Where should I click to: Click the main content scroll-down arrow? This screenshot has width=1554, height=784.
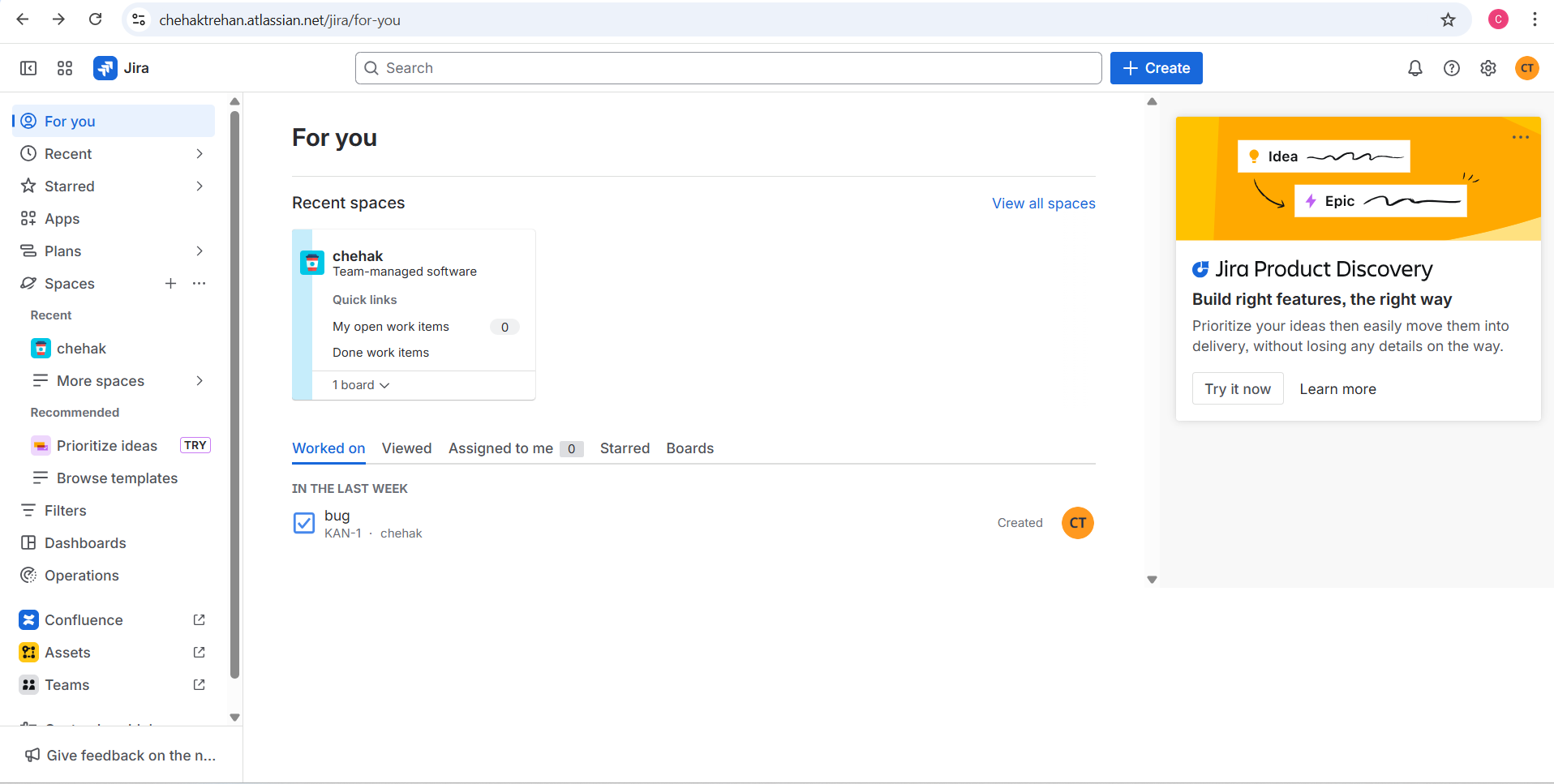(1152, 580)
